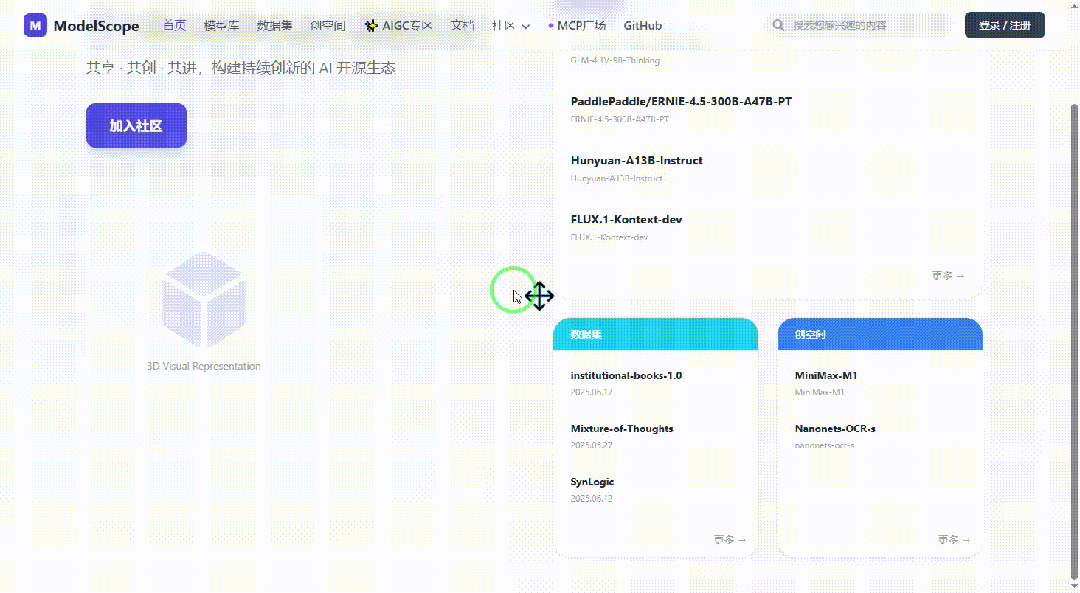Viewport: 1080px width, 593px height.
Task: Open the FLUX.1-Kontext-dev model title
Action: click(626, 220)
